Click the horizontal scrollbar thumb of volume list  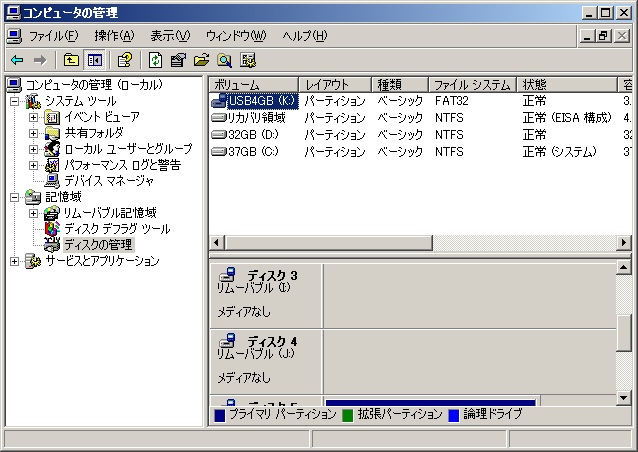[328, 243]
